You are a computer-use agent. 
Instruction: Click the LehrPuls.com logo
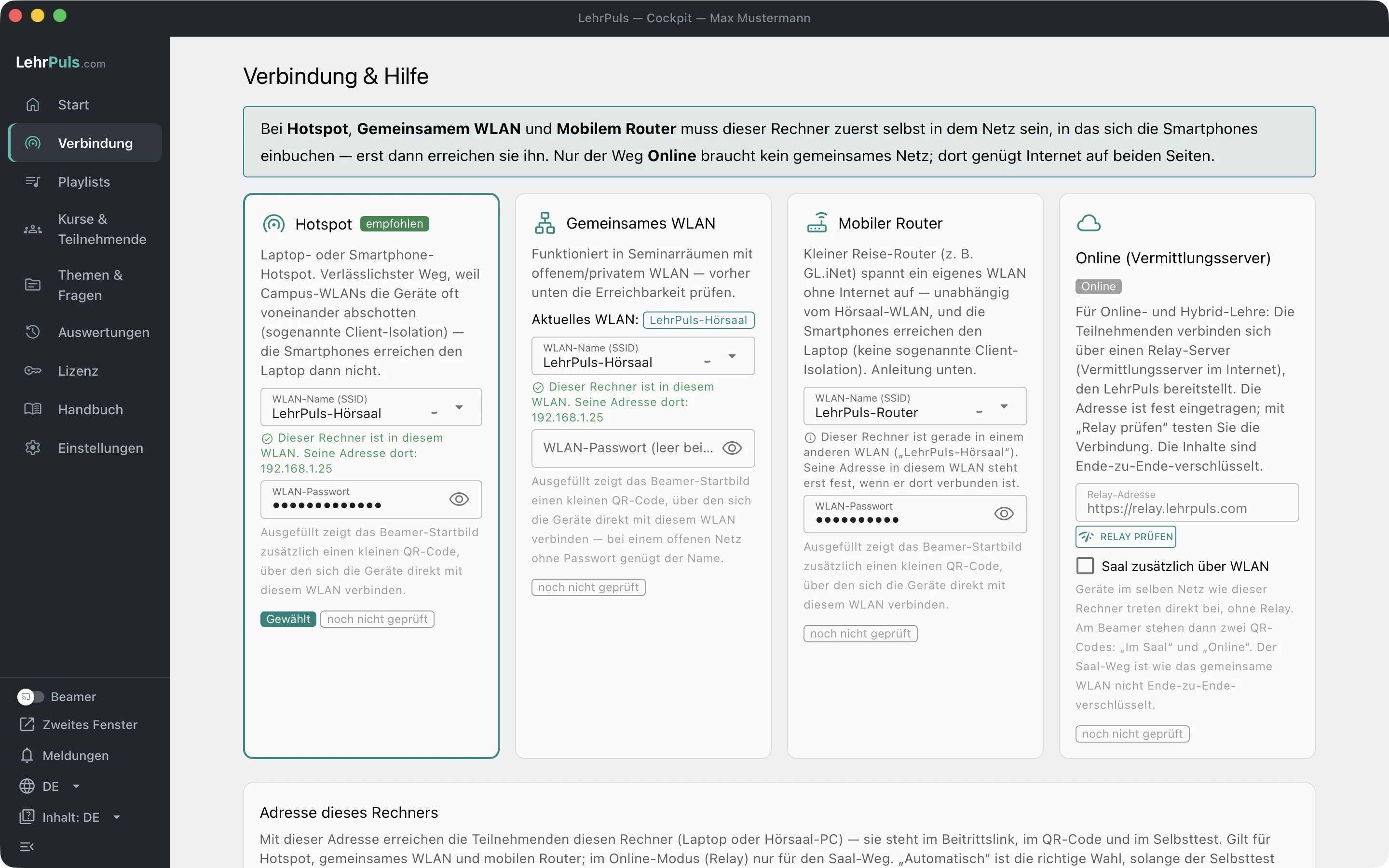(60, 62)
